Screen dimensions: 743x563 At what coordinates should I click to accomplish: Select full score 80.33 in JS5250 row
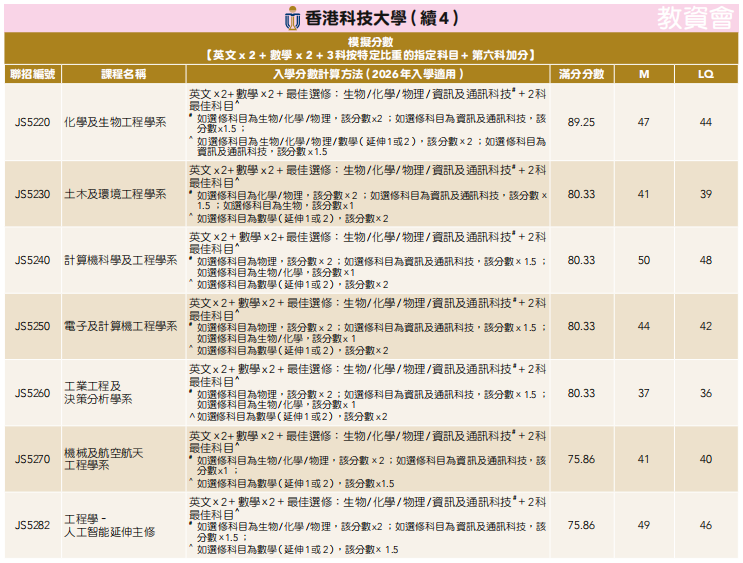[x=581, y=326]
